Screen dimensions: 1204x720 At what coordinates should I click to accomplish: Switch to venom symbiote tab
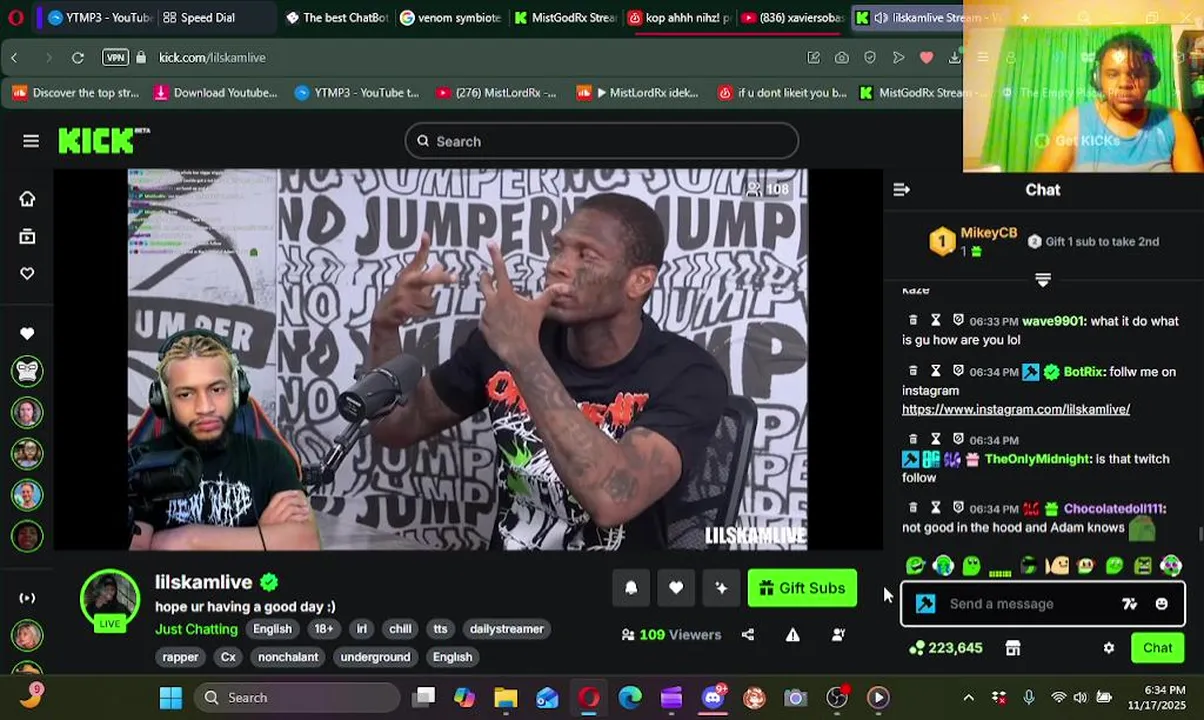451,17
